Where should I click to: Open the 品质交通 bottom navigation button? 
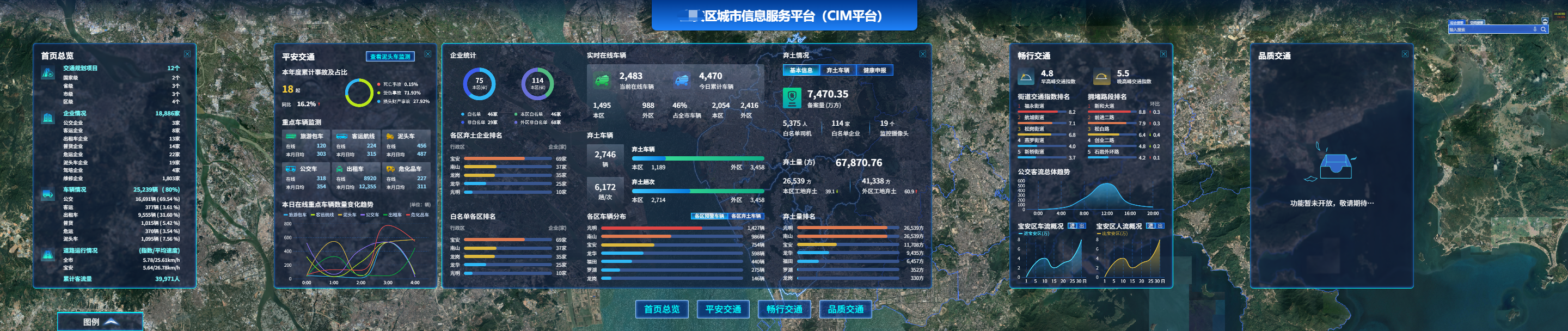coord(846,309)
